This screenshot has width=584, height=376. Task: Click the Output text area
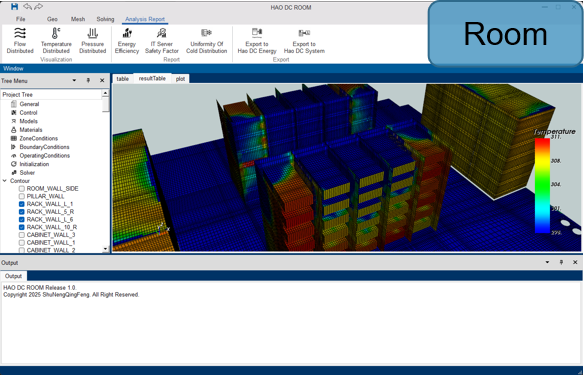[291, 322]
